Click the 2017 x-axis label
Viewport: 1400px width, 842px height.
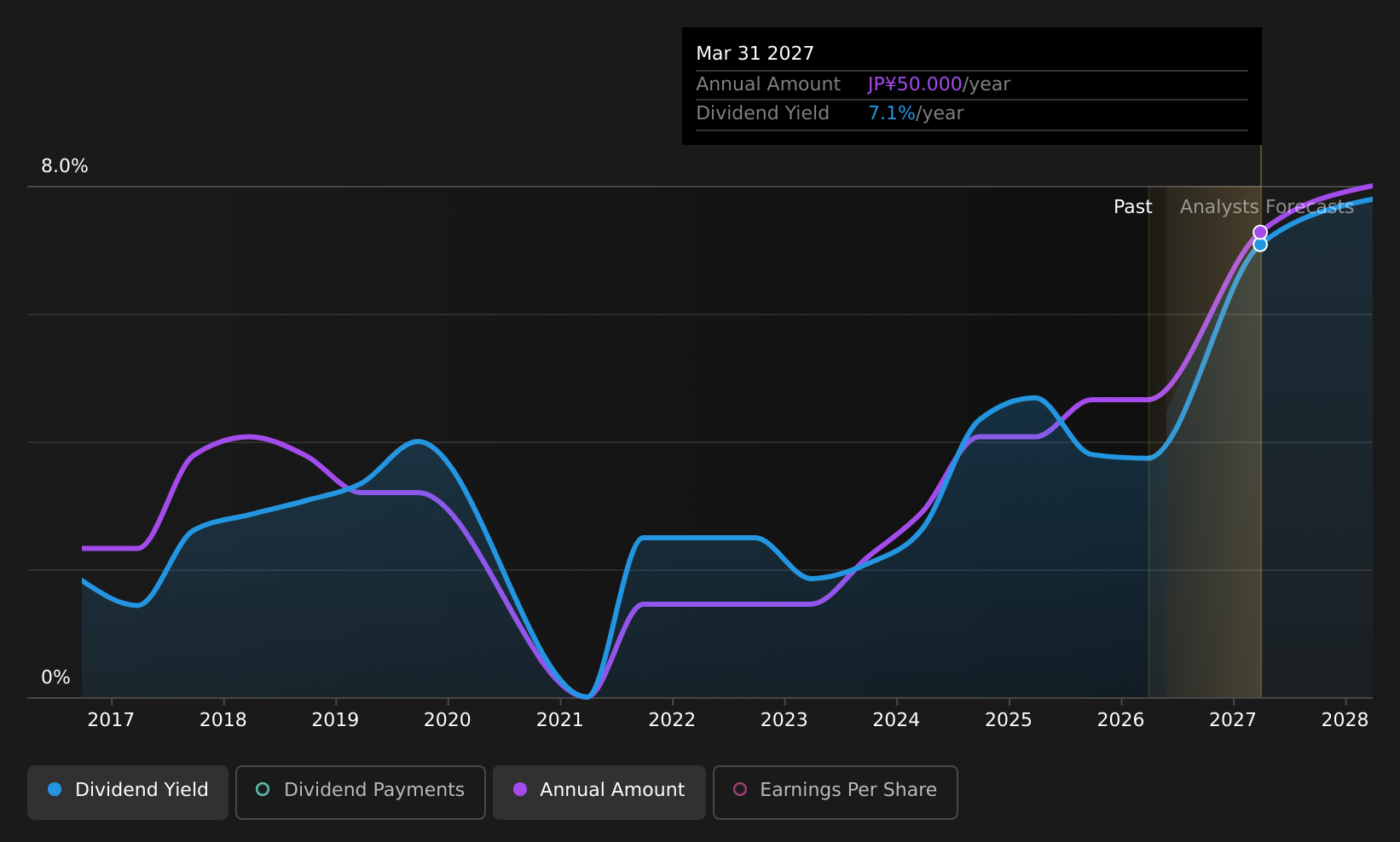point(111,720)
